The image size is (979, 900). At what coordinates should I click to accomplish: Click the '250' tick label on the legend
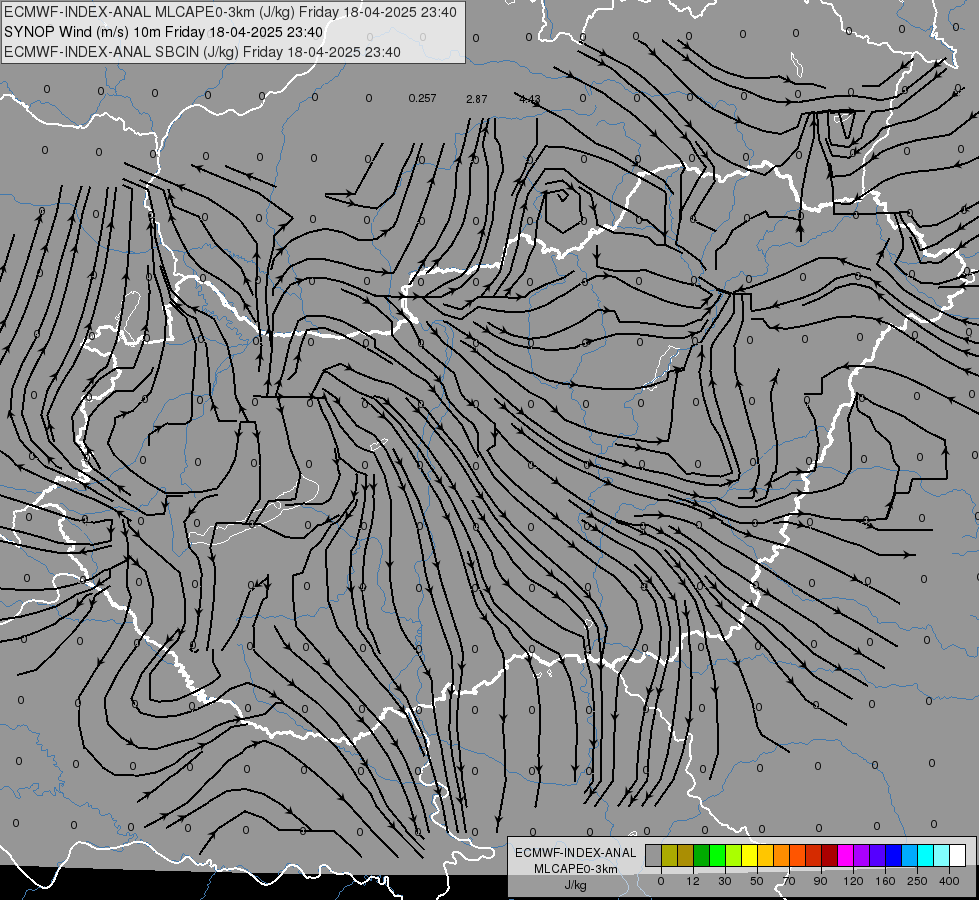tap(917, 881)
